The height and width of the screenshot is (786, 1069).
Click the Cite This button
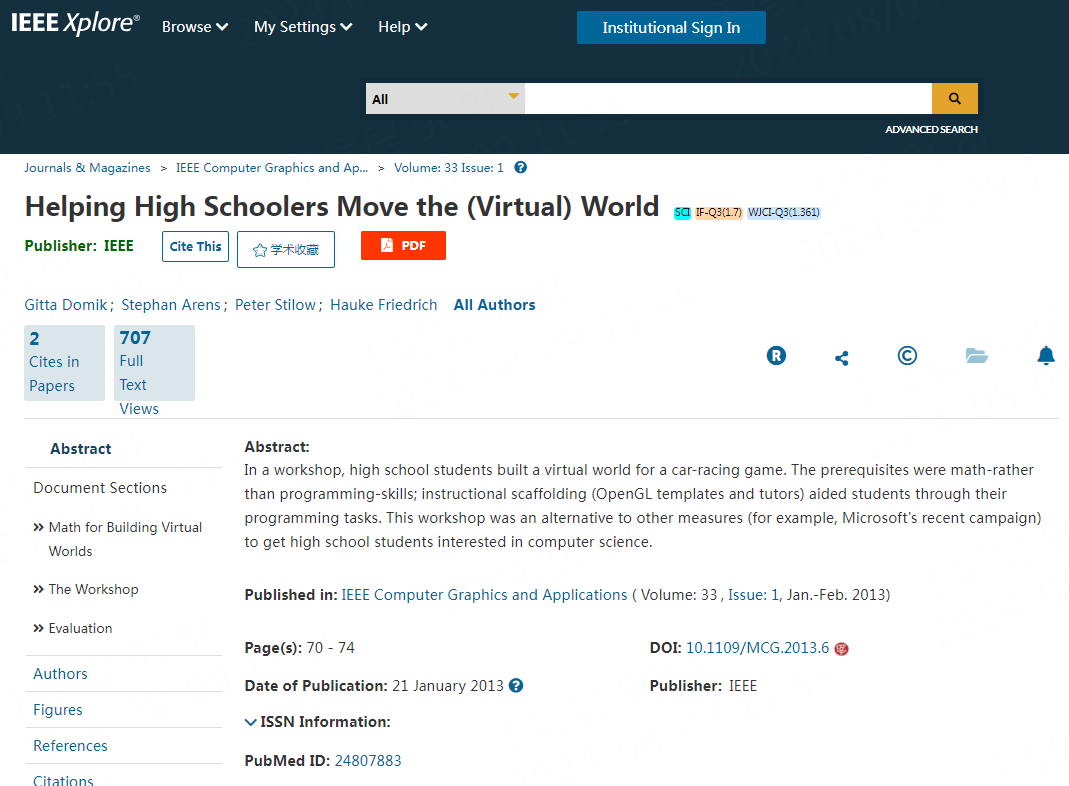click(x=195, y=247)
